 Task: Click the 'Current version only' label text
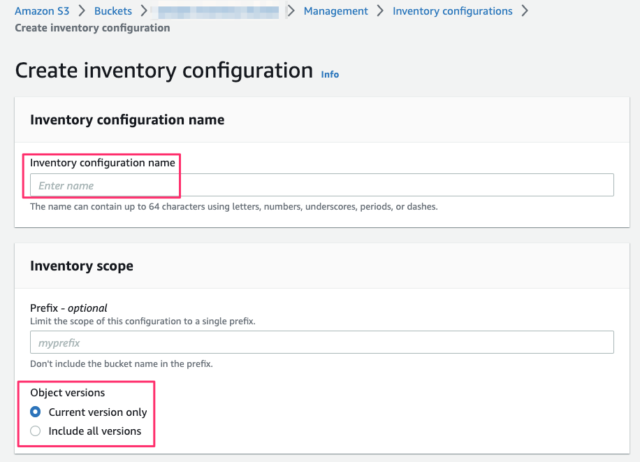click(96, 412)
